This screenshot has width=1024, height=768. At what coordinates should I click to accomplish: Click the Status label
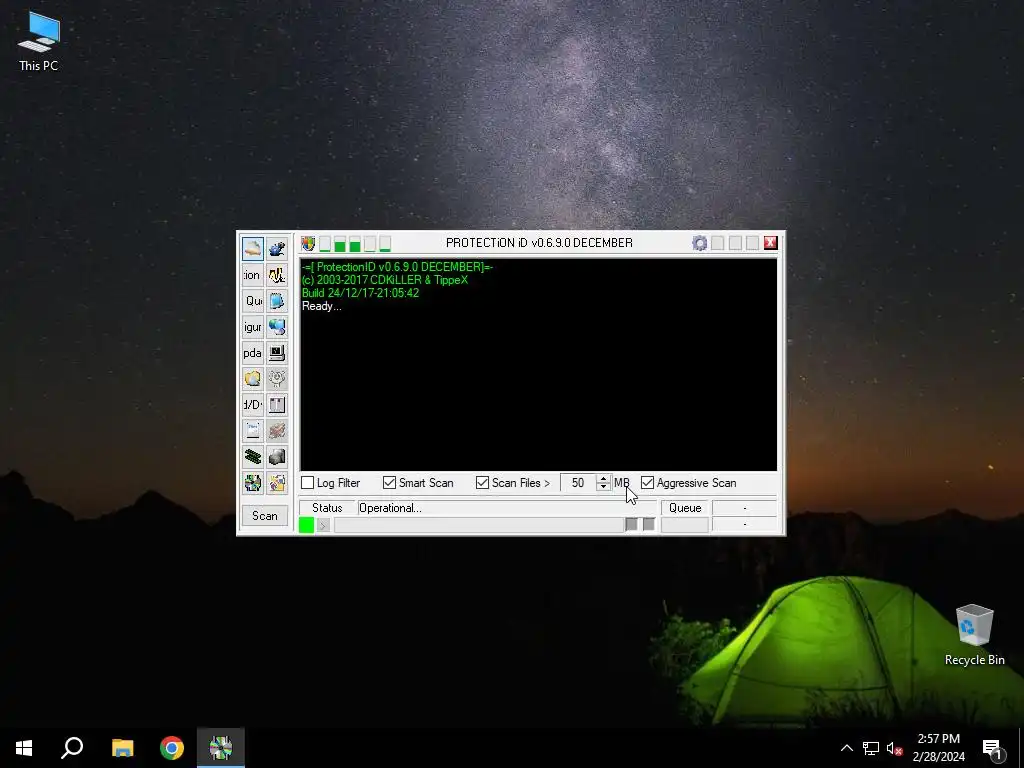(327, 508)
